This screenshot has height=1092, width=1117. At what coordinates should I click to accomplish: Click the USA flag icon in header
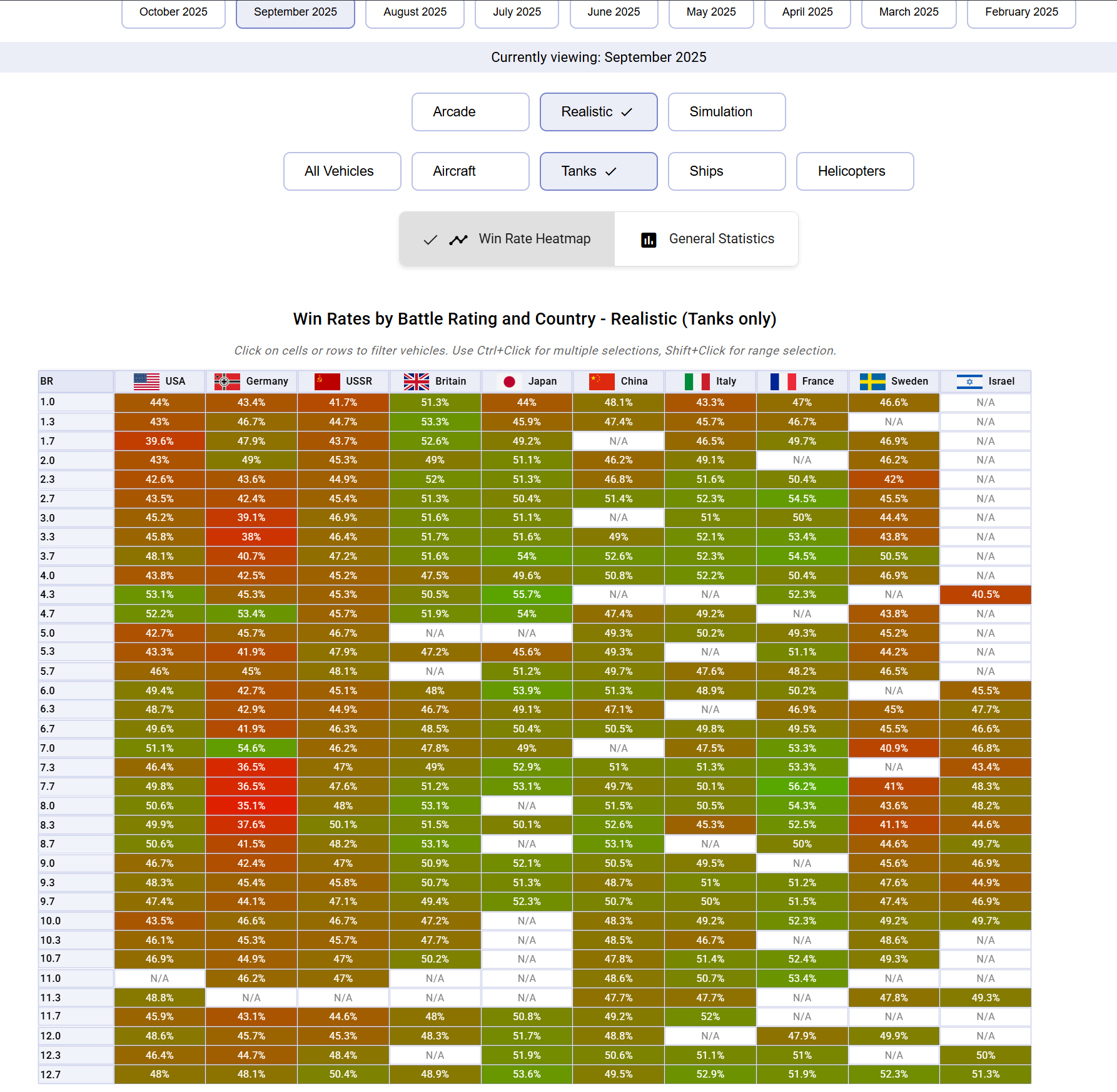(146, 381)
